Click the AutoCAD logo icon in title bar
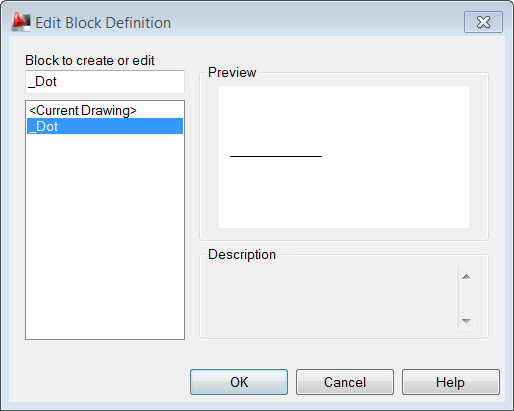This screenshot has width=514, height=411. pyautogui.click(x=21, y=22)
